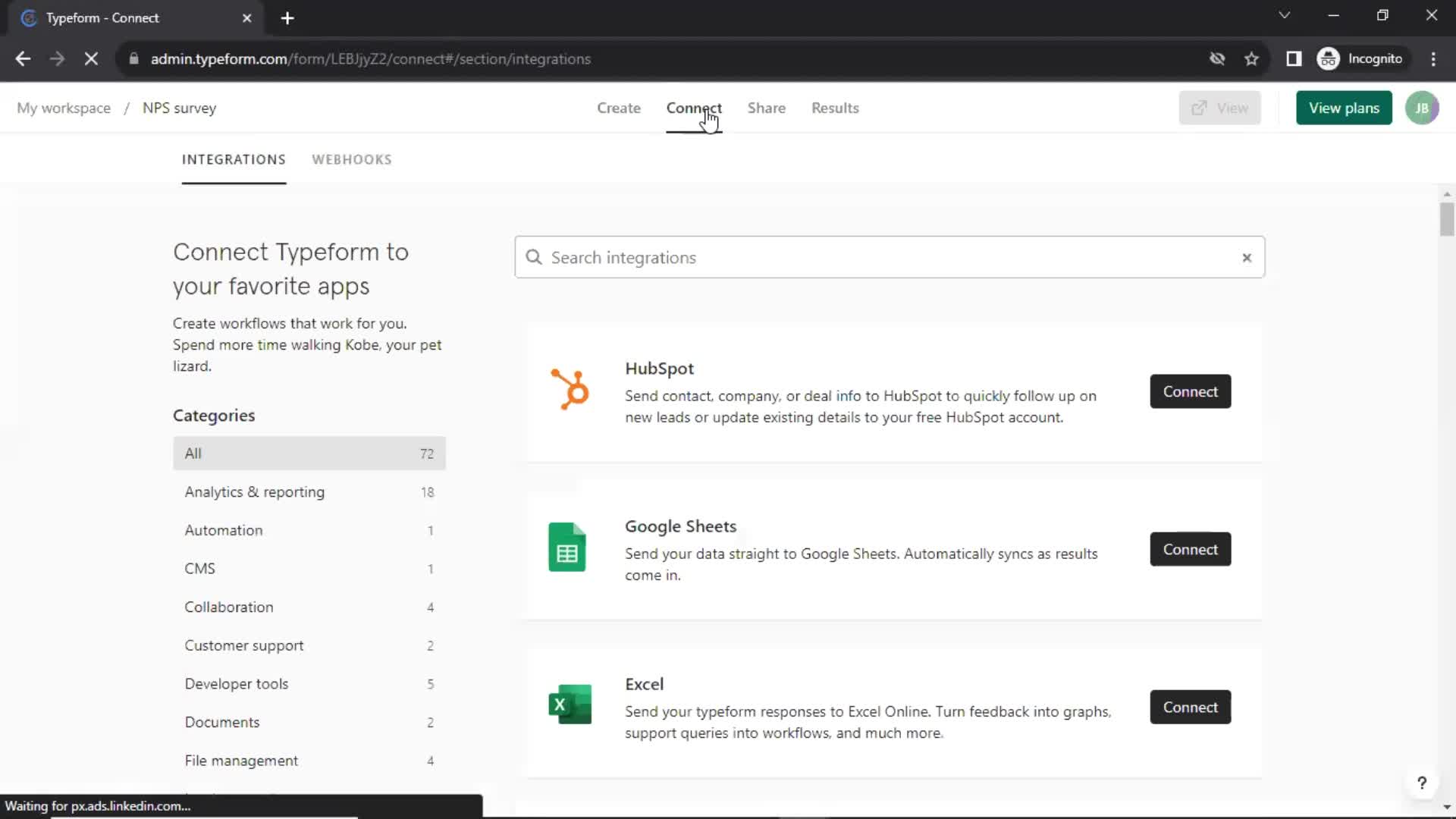Viewport: 1456px width, 819px height.
Task: Click the Excel logo icon
Action: click(570, 704)
